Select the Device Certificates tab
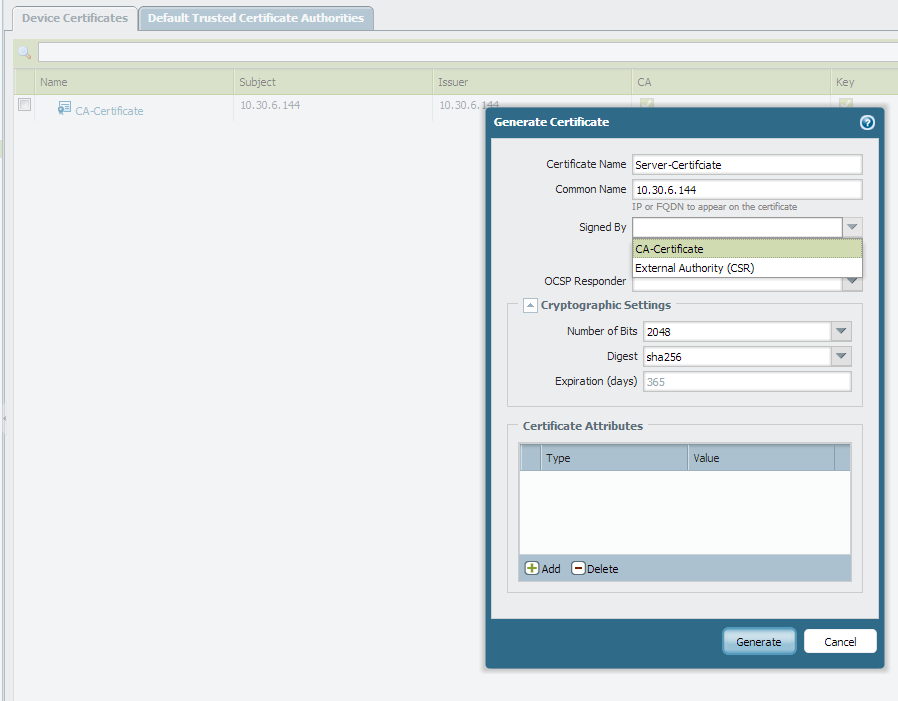 [75, 18]
